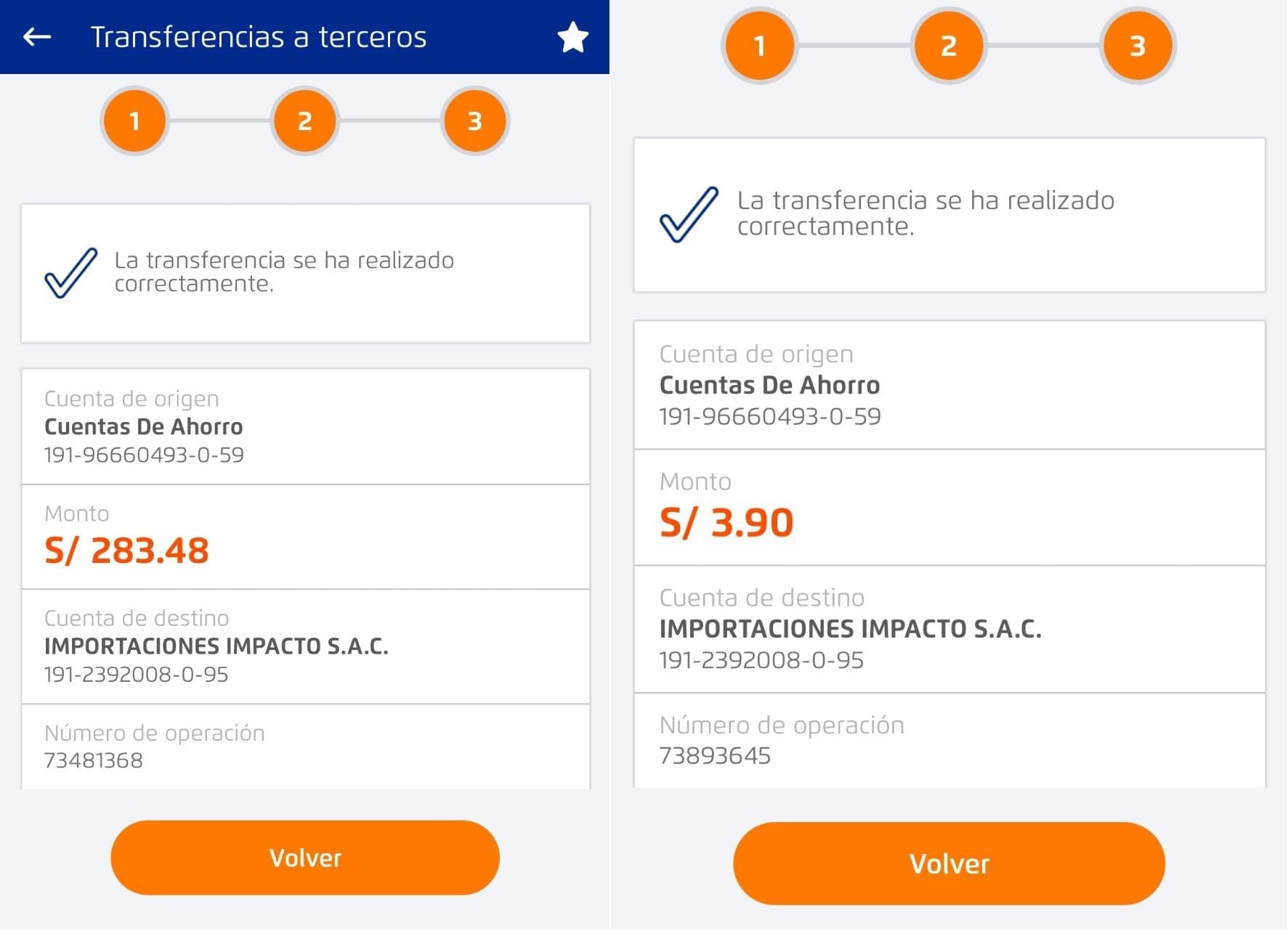Tap the back arrow in header
This screenshot has width=1288, height=931.
[x=37, y=36]
